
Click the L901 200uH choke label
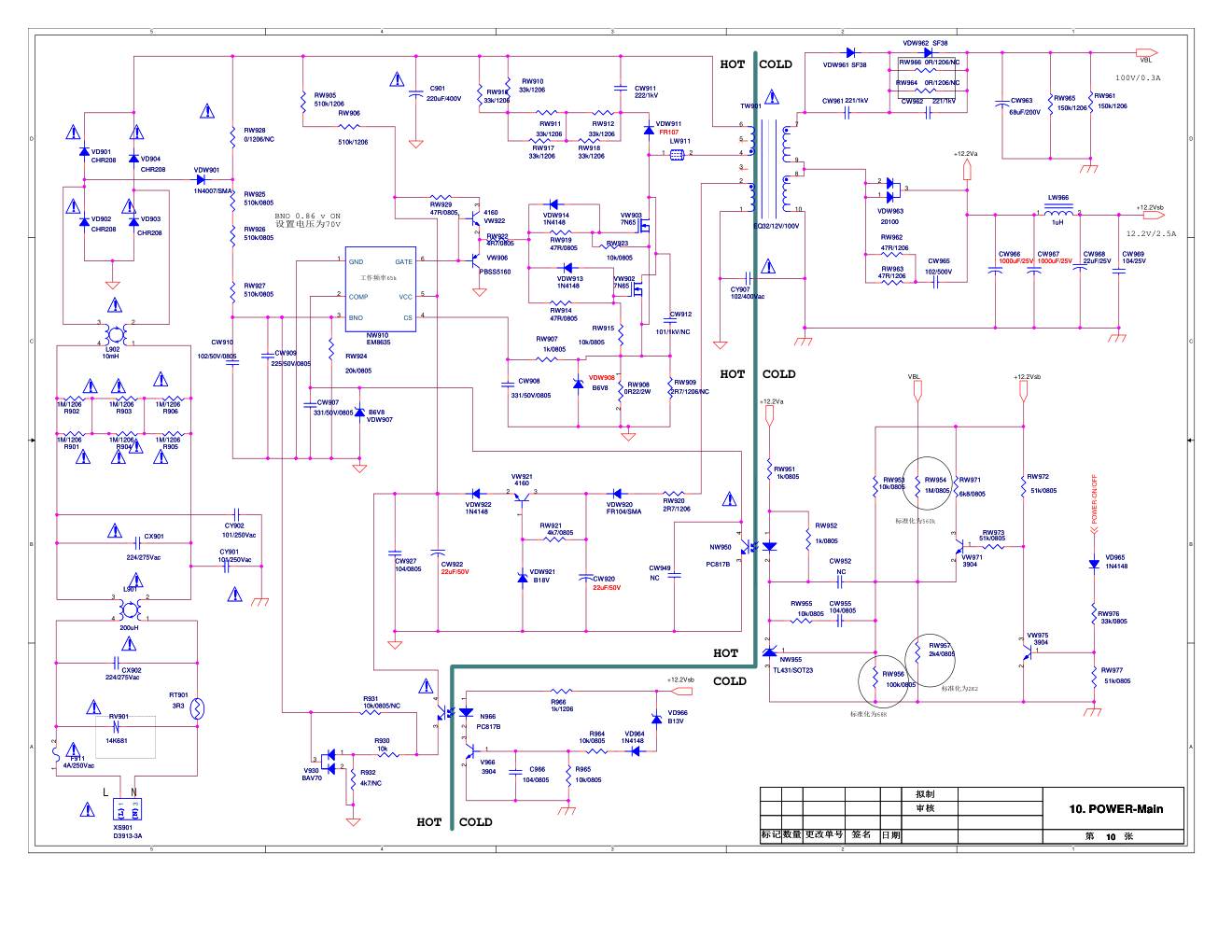pos(130,589)
